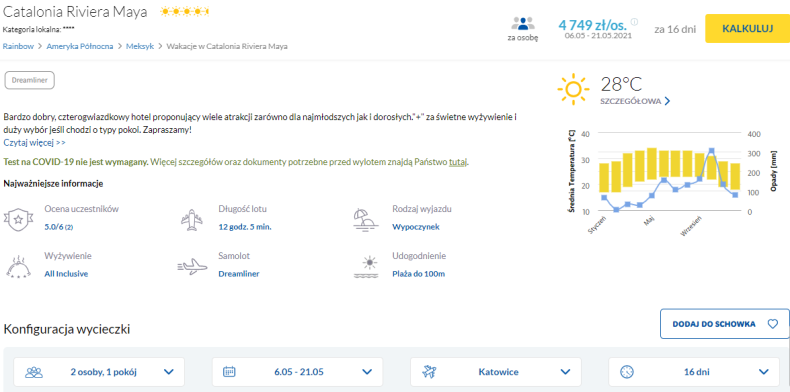This screenshot has width=790, height=392.
Task: Open the 'tutaj' COVID documents link
Action: click(x=458, y=162)
